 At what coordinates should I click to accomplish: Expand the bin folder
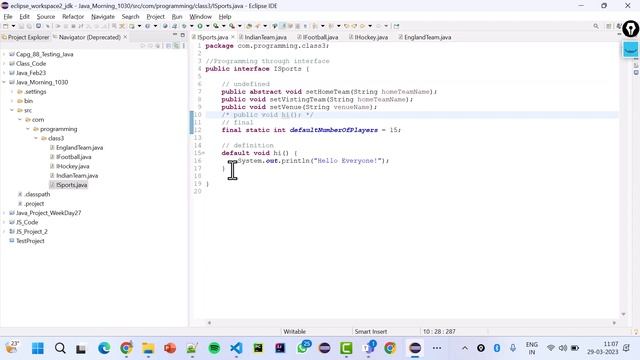pos(12,101)
